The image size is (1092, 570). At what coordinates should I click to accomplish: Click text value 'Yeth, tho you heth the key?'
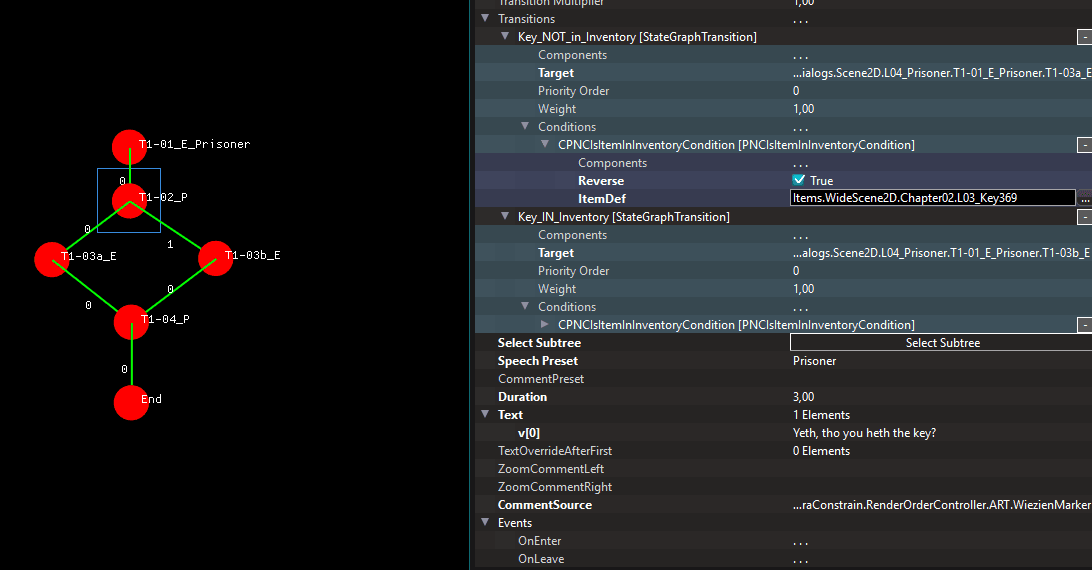pos(864,433)
